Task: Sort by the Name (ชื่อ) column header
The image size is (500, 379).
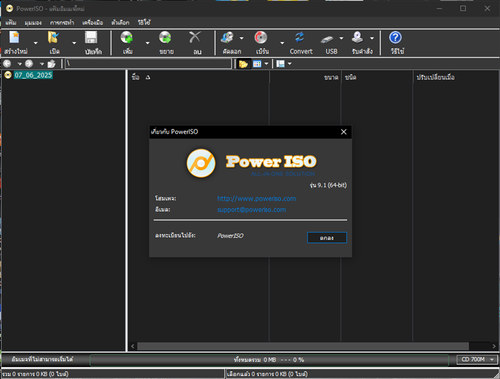Action: (198, 77)
